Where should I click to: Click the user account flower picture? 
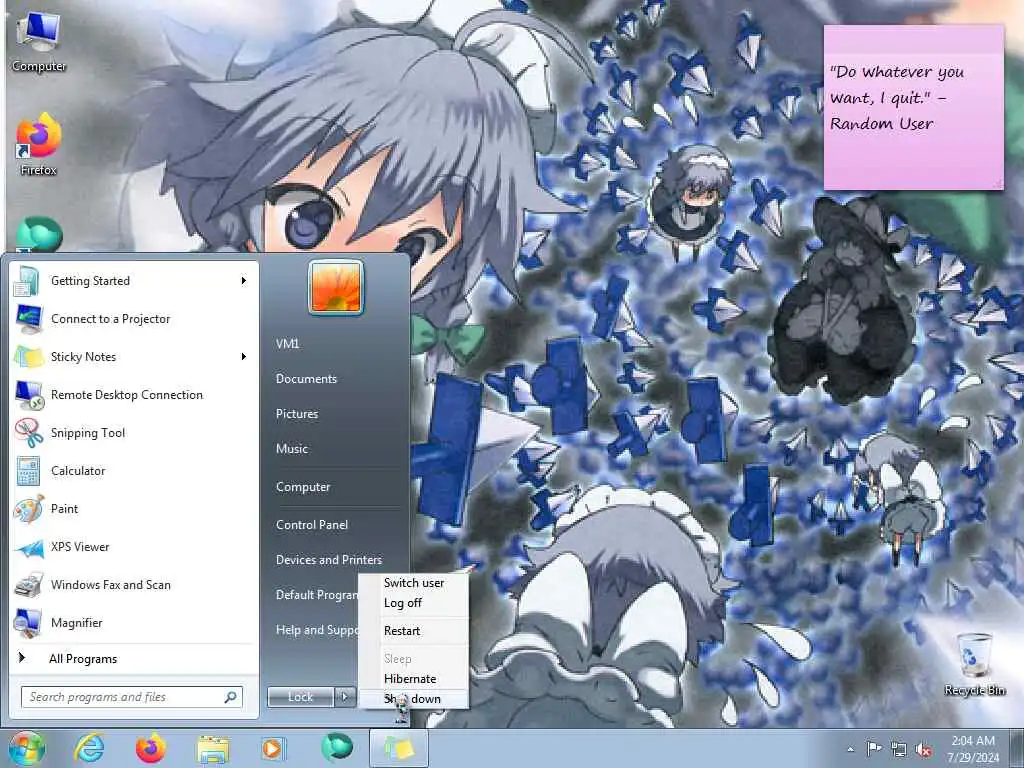tap(336, 287)
